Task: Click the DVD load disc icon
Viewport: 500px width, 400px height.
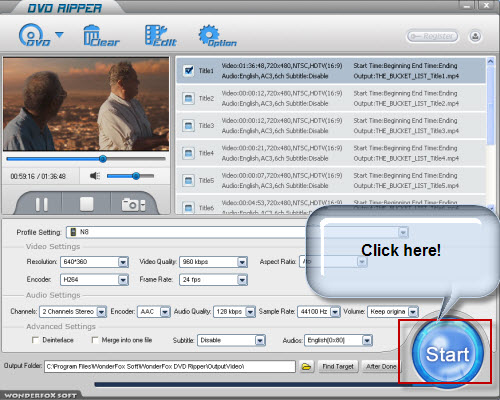Action: coord(33,36)
